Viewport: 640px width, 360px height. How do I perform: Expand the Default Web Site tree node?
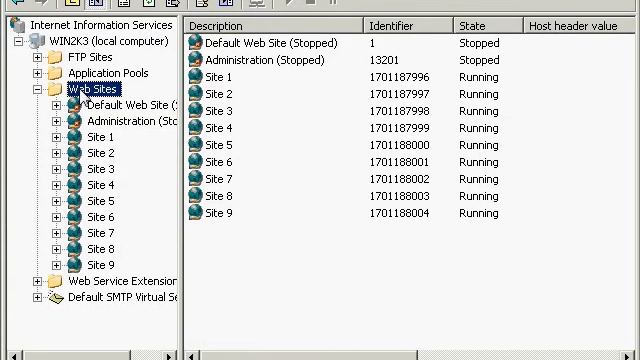tap(56, 105)
